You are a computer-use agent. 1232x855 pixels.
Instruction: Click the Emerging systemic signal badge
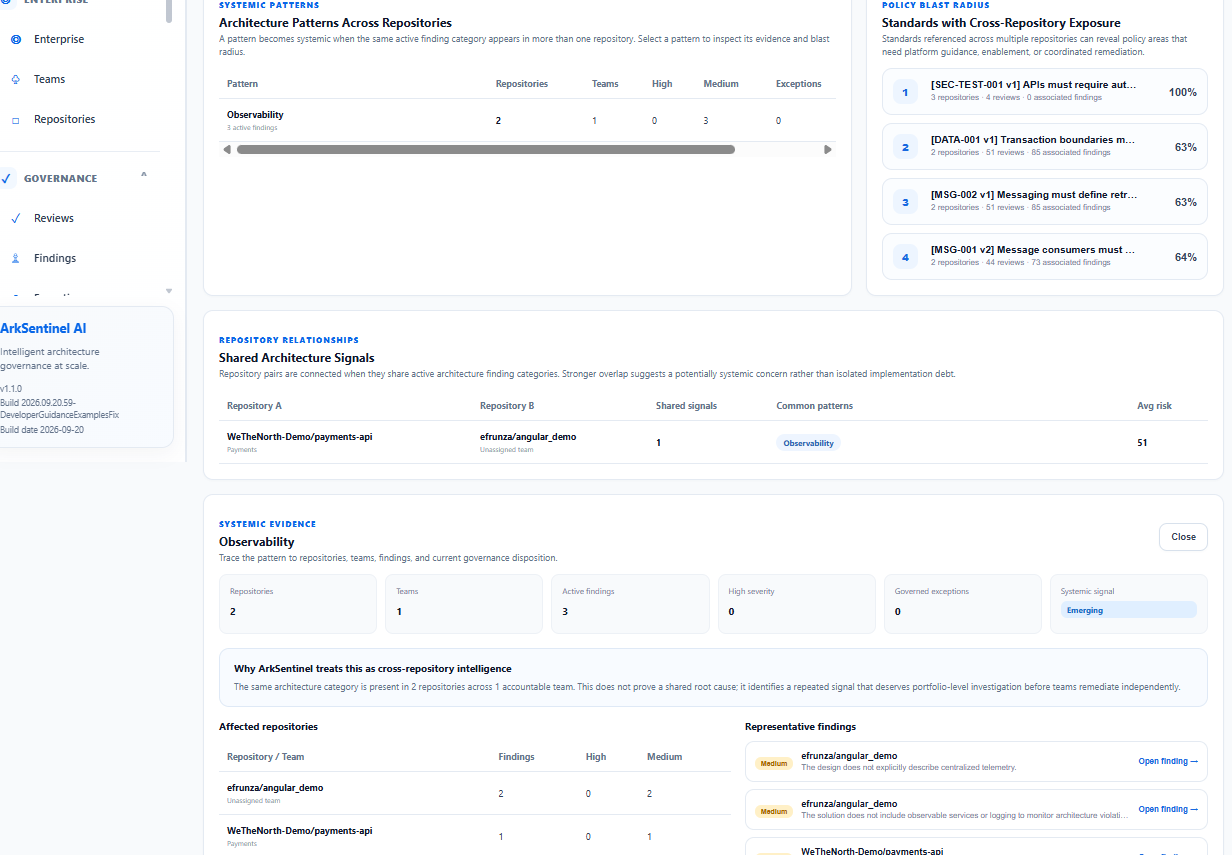pos(1128,610)
